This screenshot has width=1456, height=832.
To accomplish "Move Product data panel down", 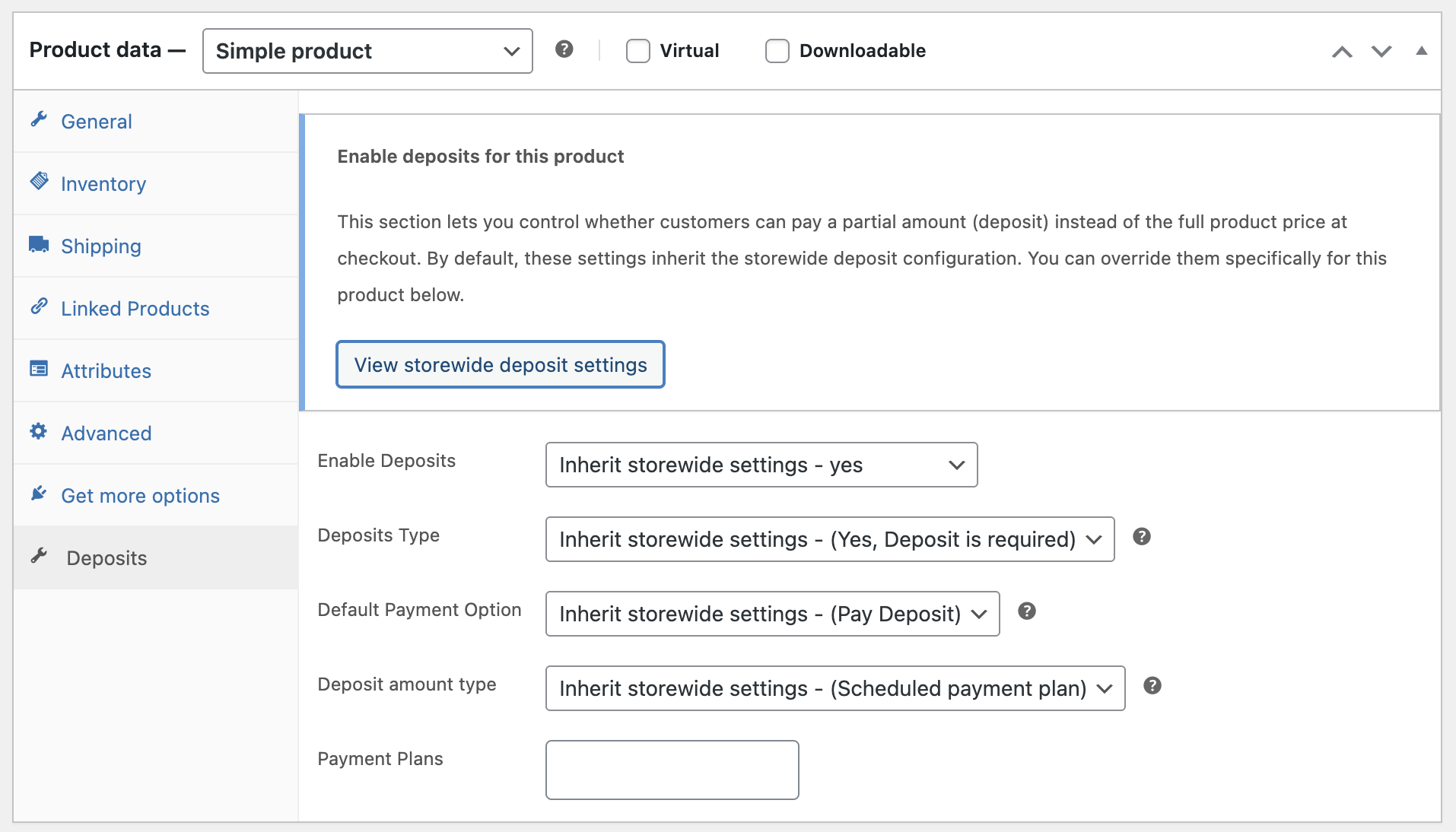I will (x=1381, y=51).
